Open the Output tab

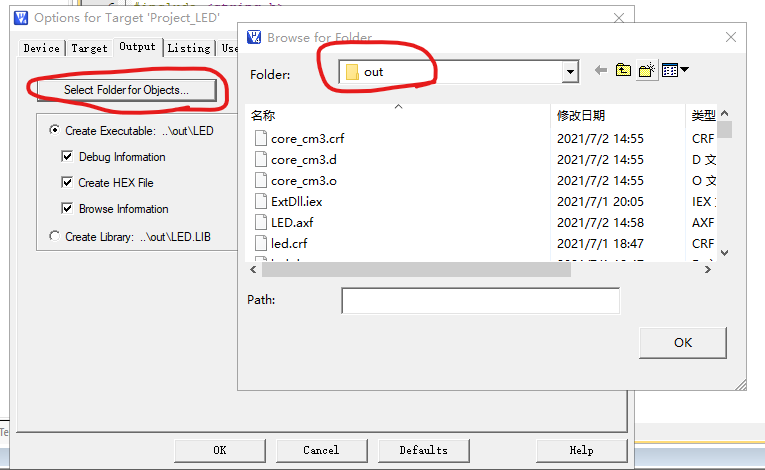click(138, 47)
